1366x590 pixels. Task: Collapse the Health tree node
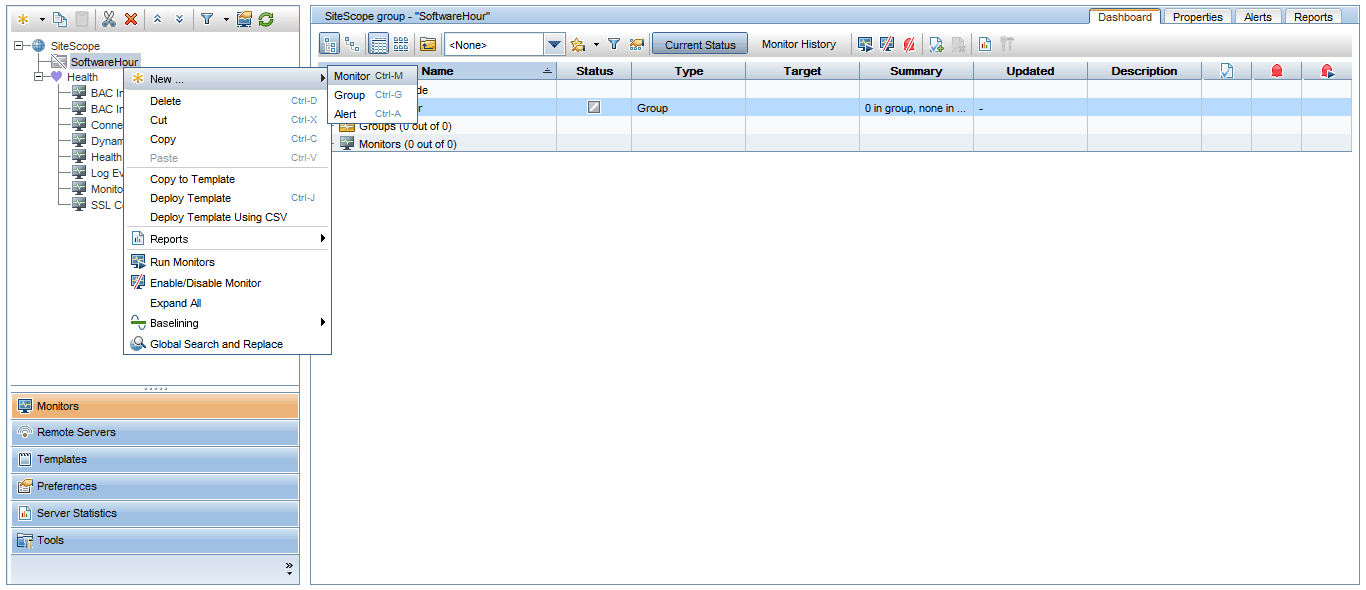tap(39, 77)
